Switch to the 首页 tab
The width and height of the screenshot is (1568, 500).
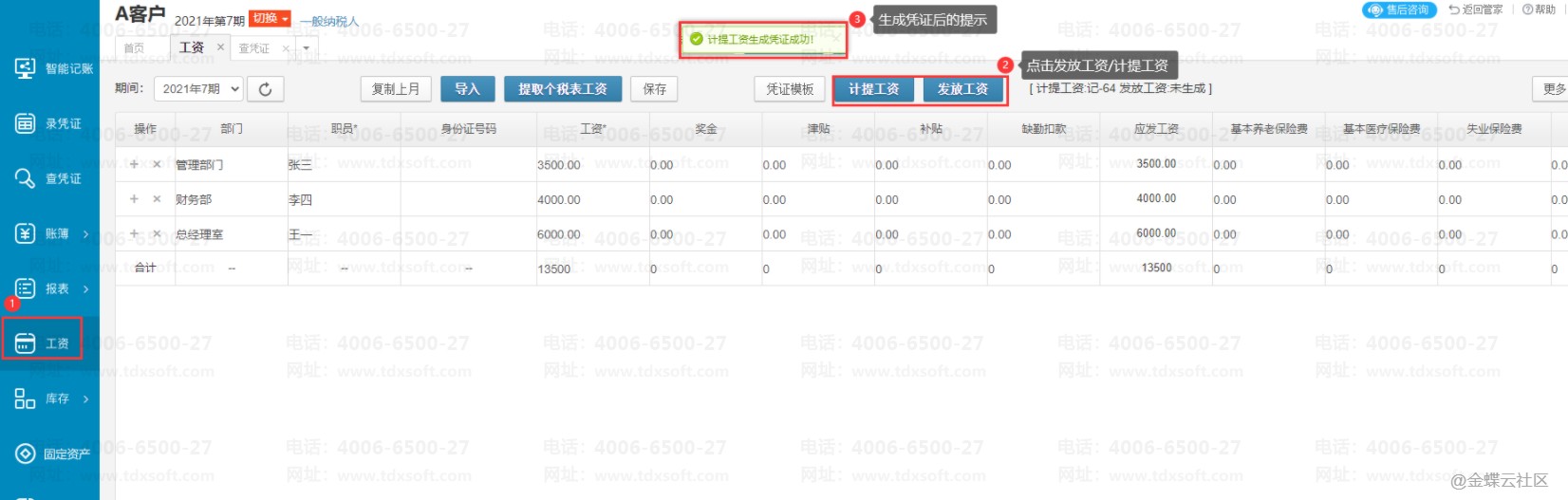pyautogui.click(x=135, y=48)
